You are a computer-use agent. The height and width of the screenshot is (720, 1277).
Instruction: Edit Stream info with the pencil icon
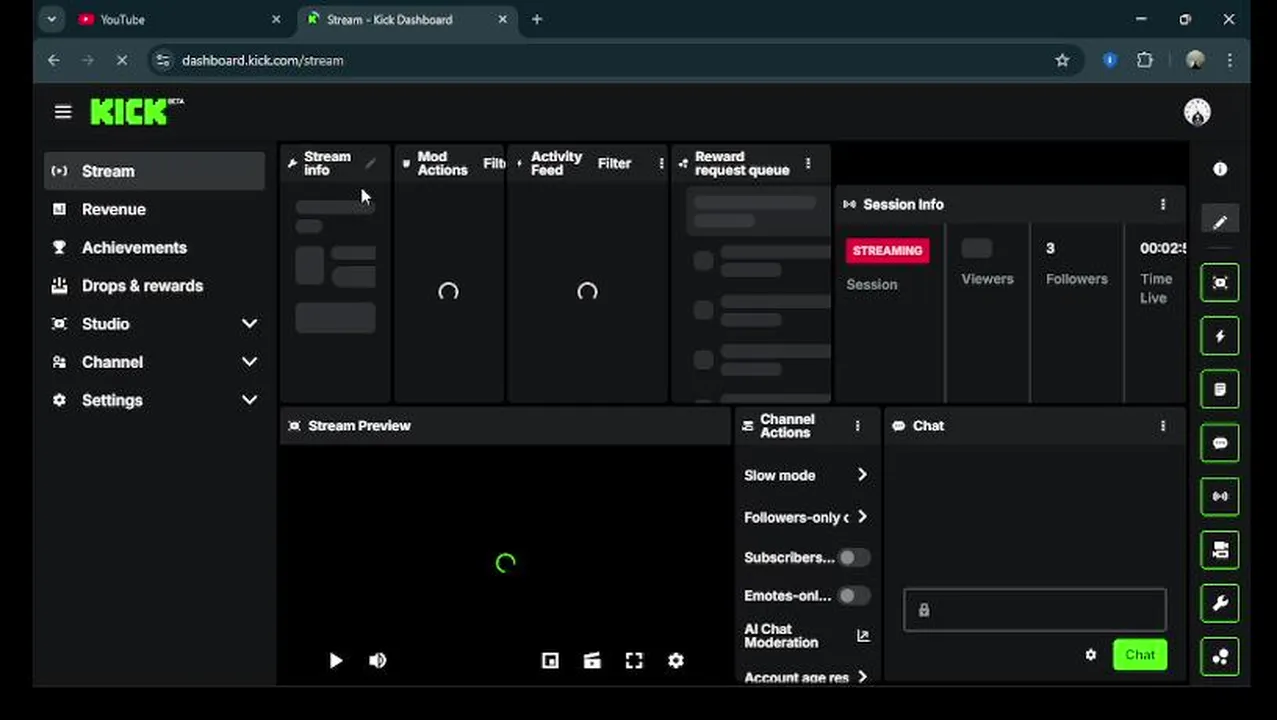click(370, 163)
